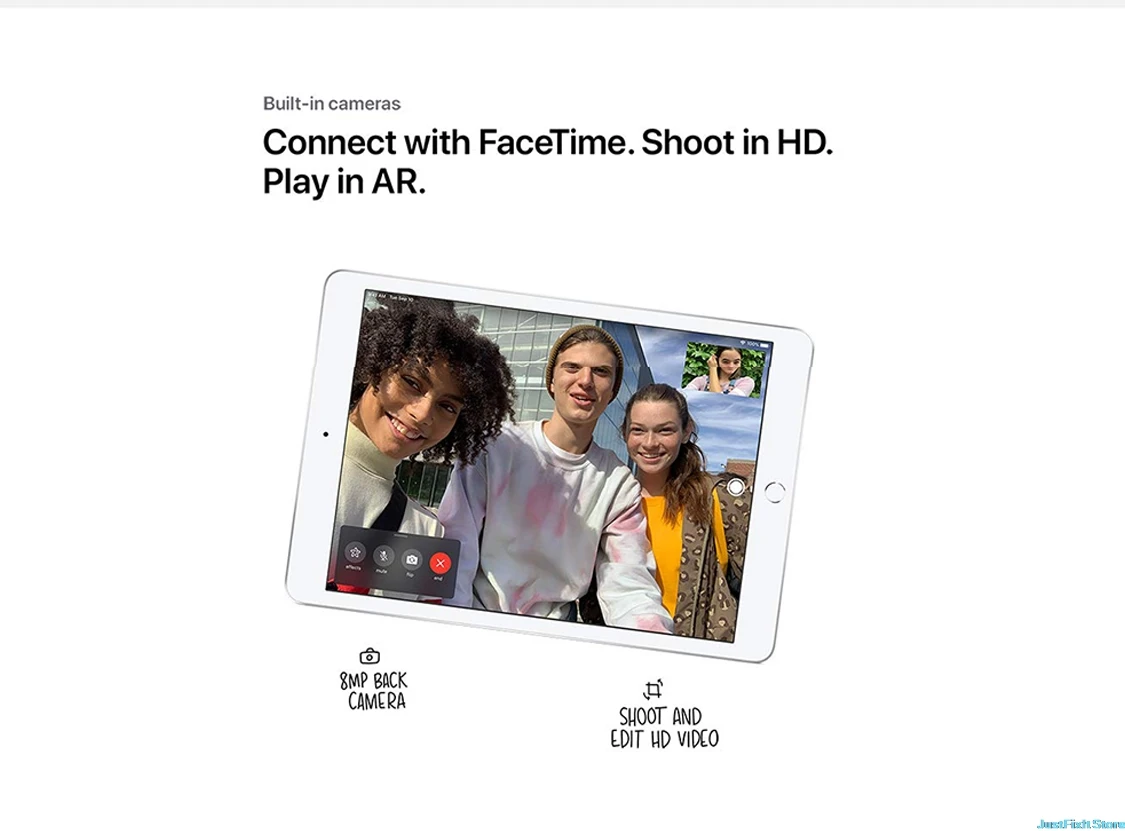Click the 'Shoot and Edit HD Video' text

click(x=664, y=728)
